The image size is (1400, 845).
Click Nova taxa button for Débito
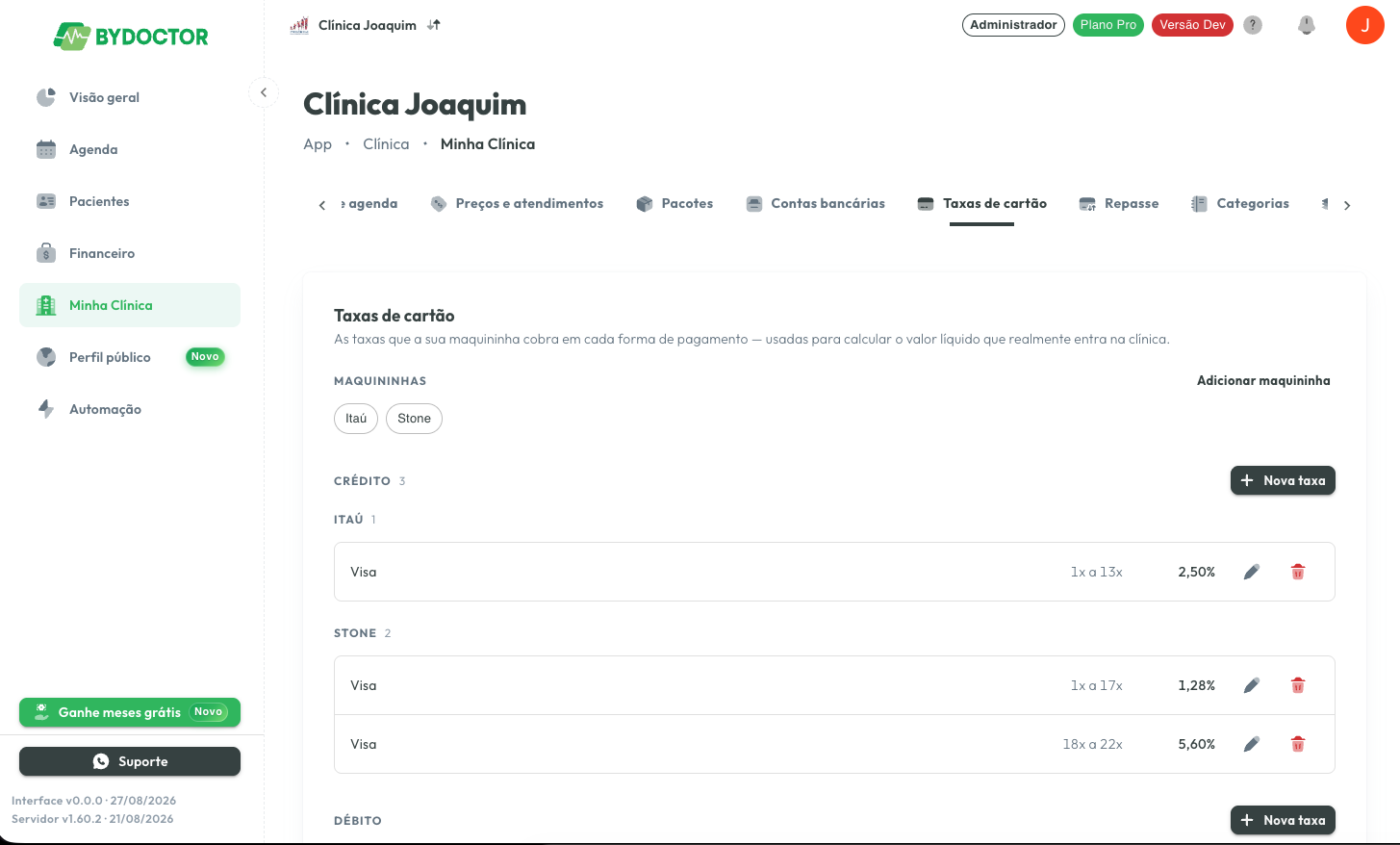pos(1283,820)
